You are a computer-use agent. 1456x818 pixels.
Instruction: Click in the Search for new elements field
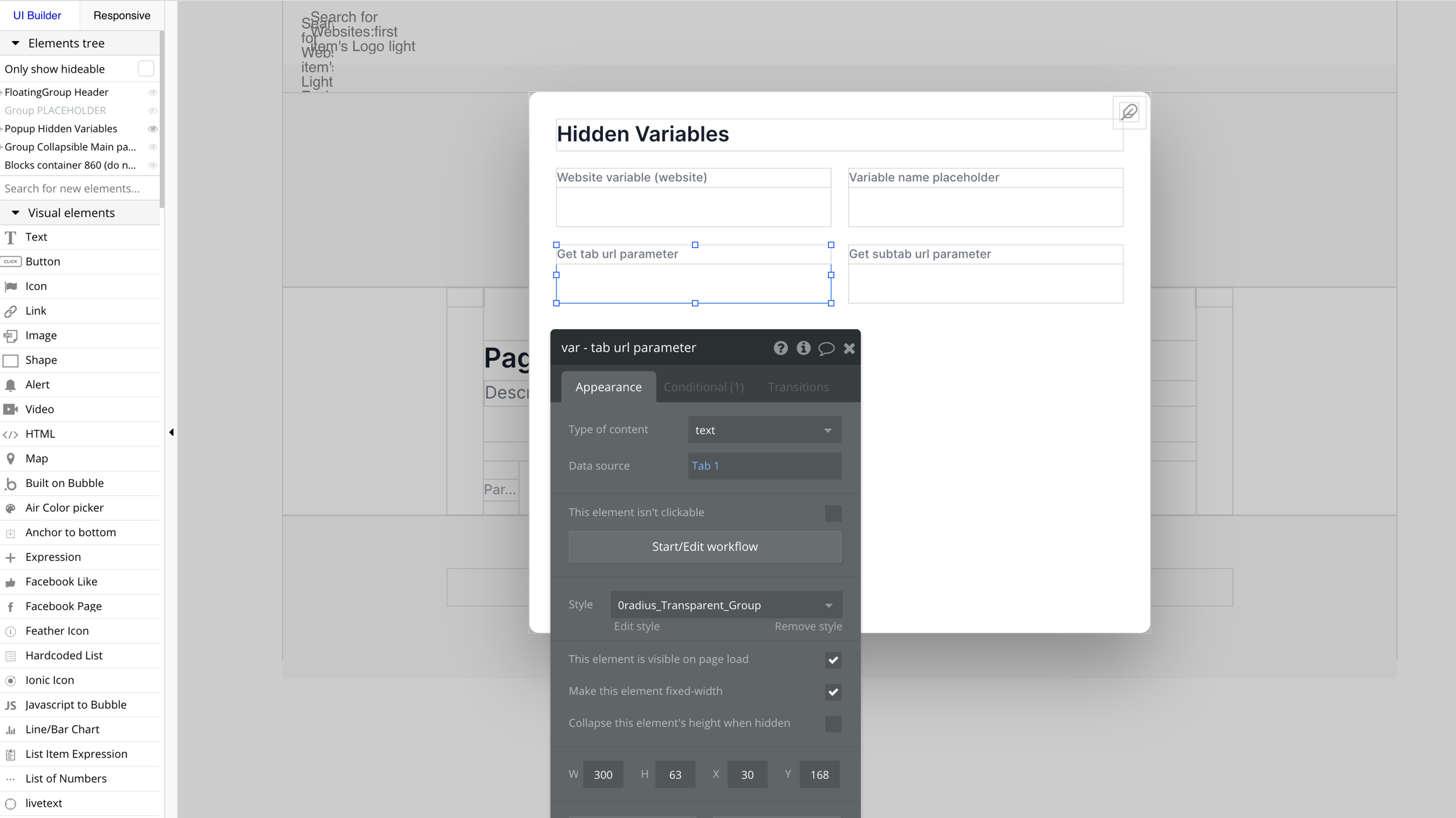pos(72,188)
